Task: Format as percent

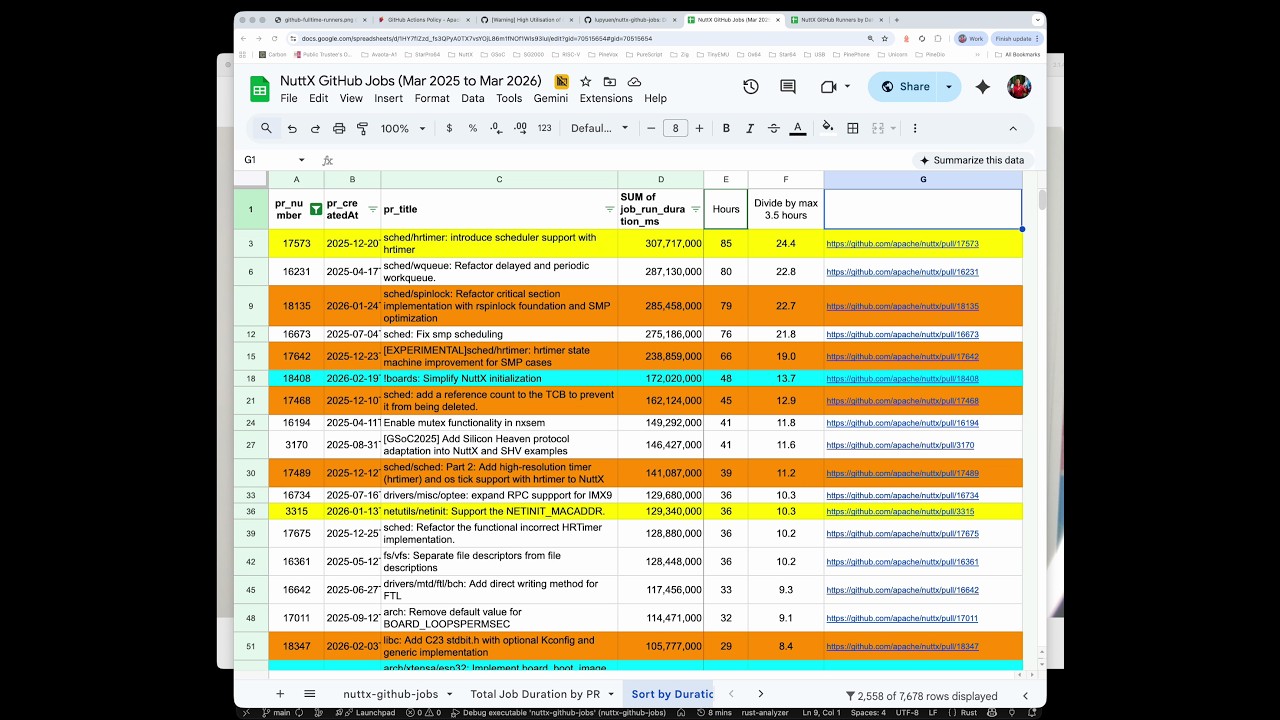Action: [473, 128]
